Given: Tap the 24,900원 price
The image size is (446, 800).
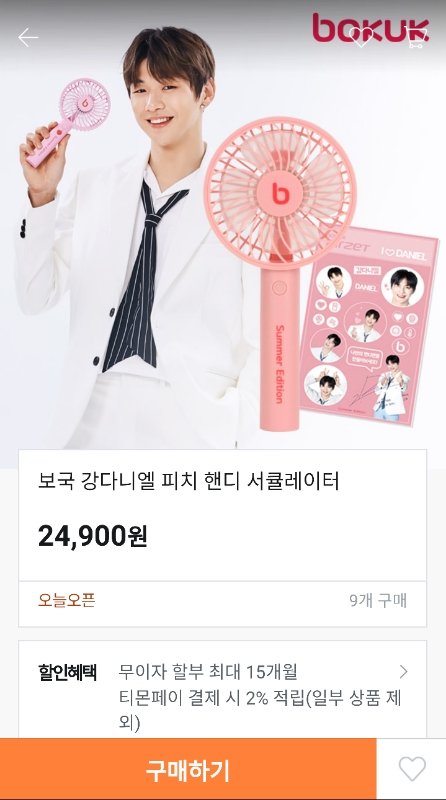Looking at the screenshot, I should tap(93, 536).
